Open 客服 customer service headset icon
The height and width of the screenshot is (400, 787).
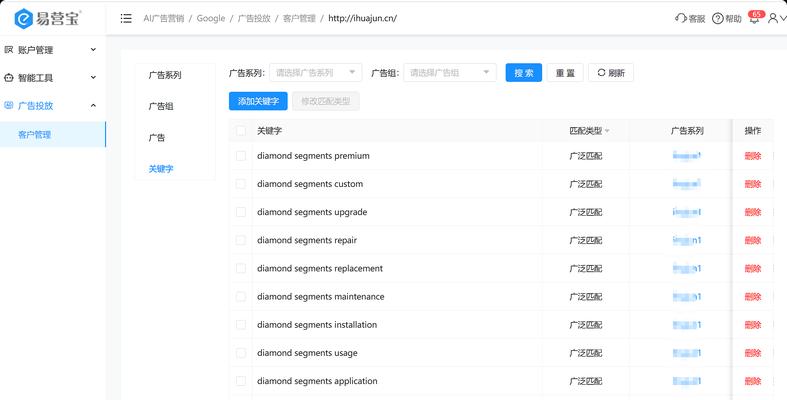point(681,19)
